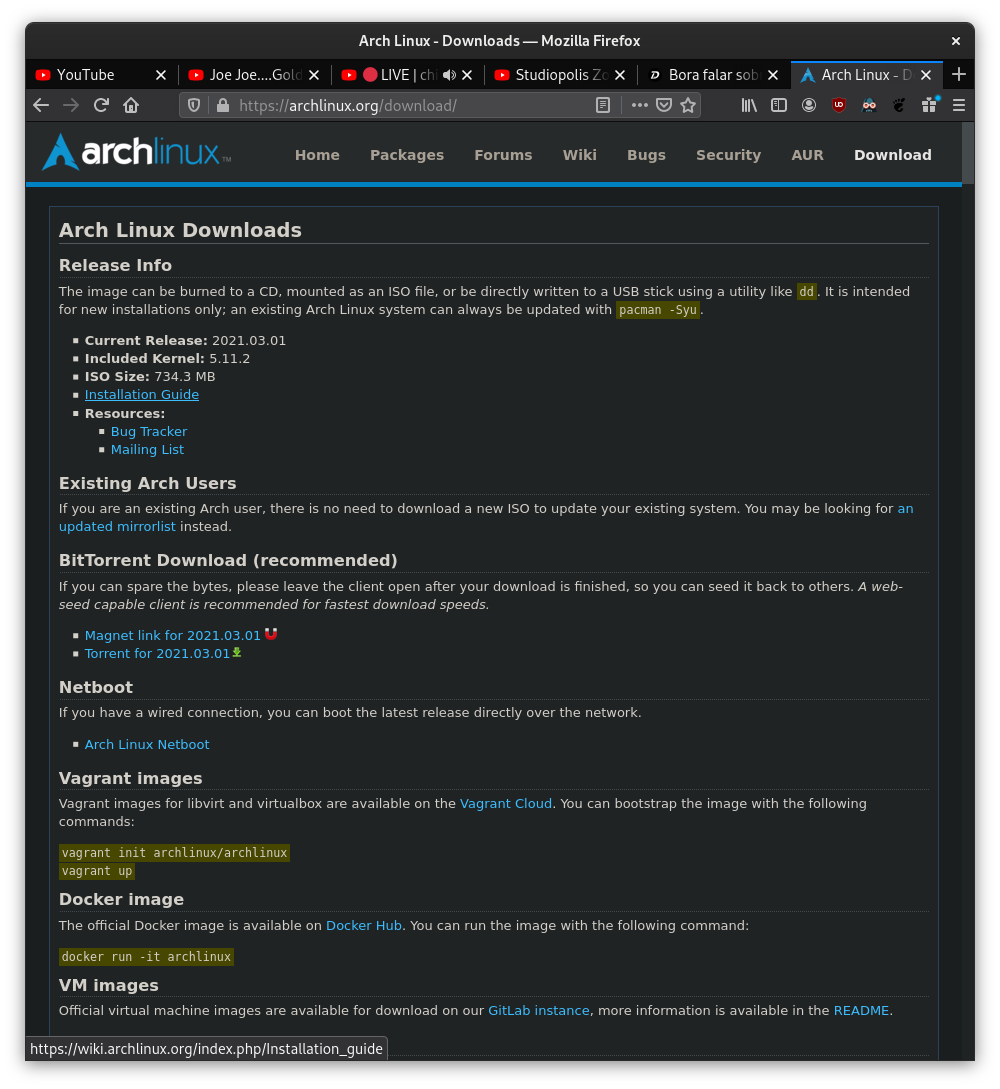Viewport: 1000px width, 1089px height.
Task: Save page to Pocket
Action: pos(664,106)
